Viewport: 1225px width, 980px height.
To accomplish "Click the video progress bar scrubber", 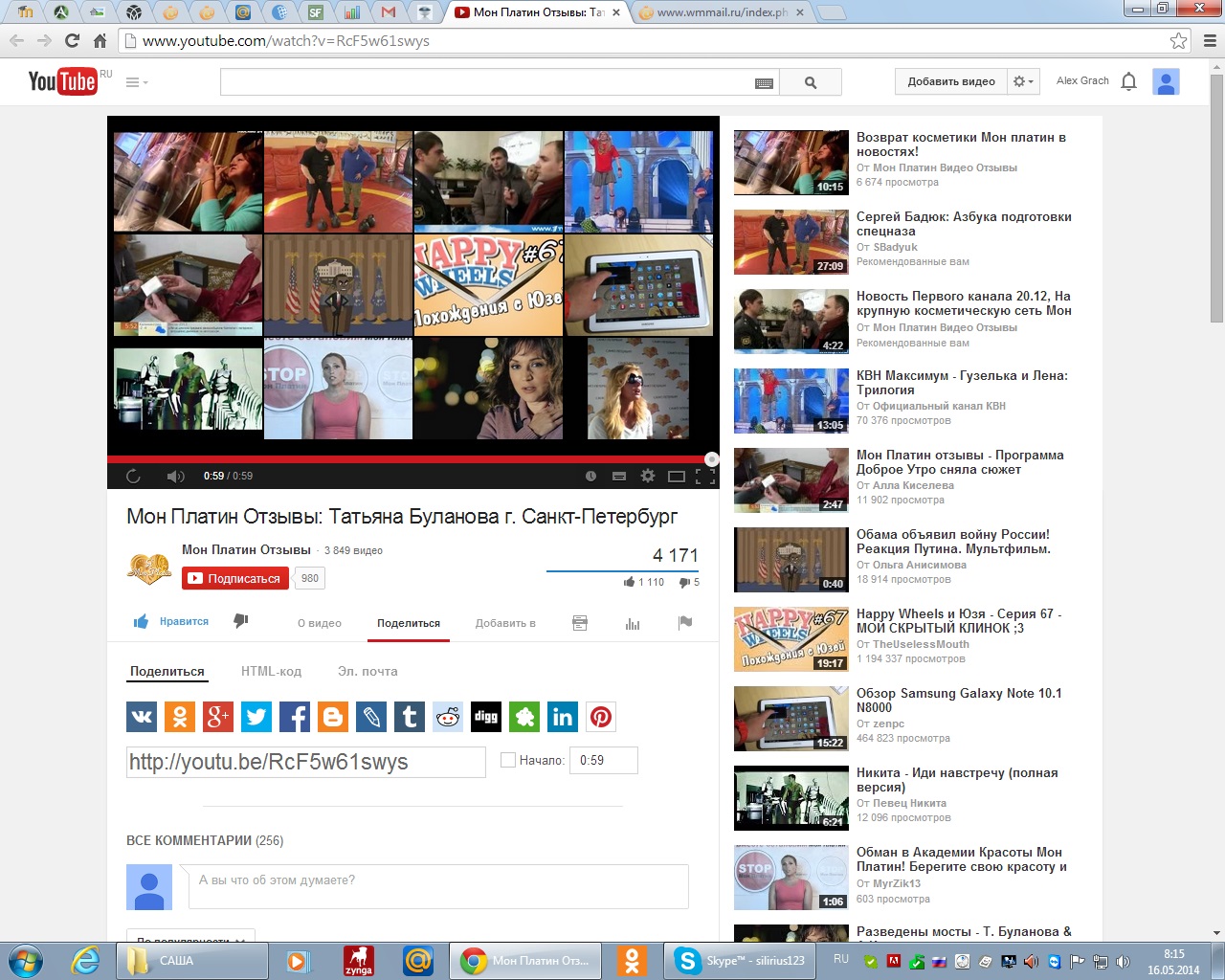I will (711, 459).
